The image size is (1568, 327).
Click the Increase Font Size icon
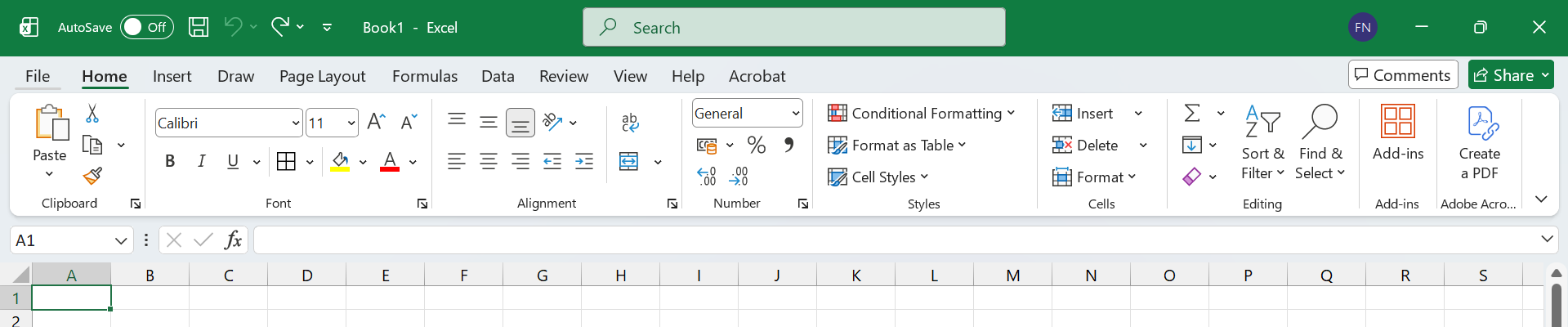coord(376,123)
